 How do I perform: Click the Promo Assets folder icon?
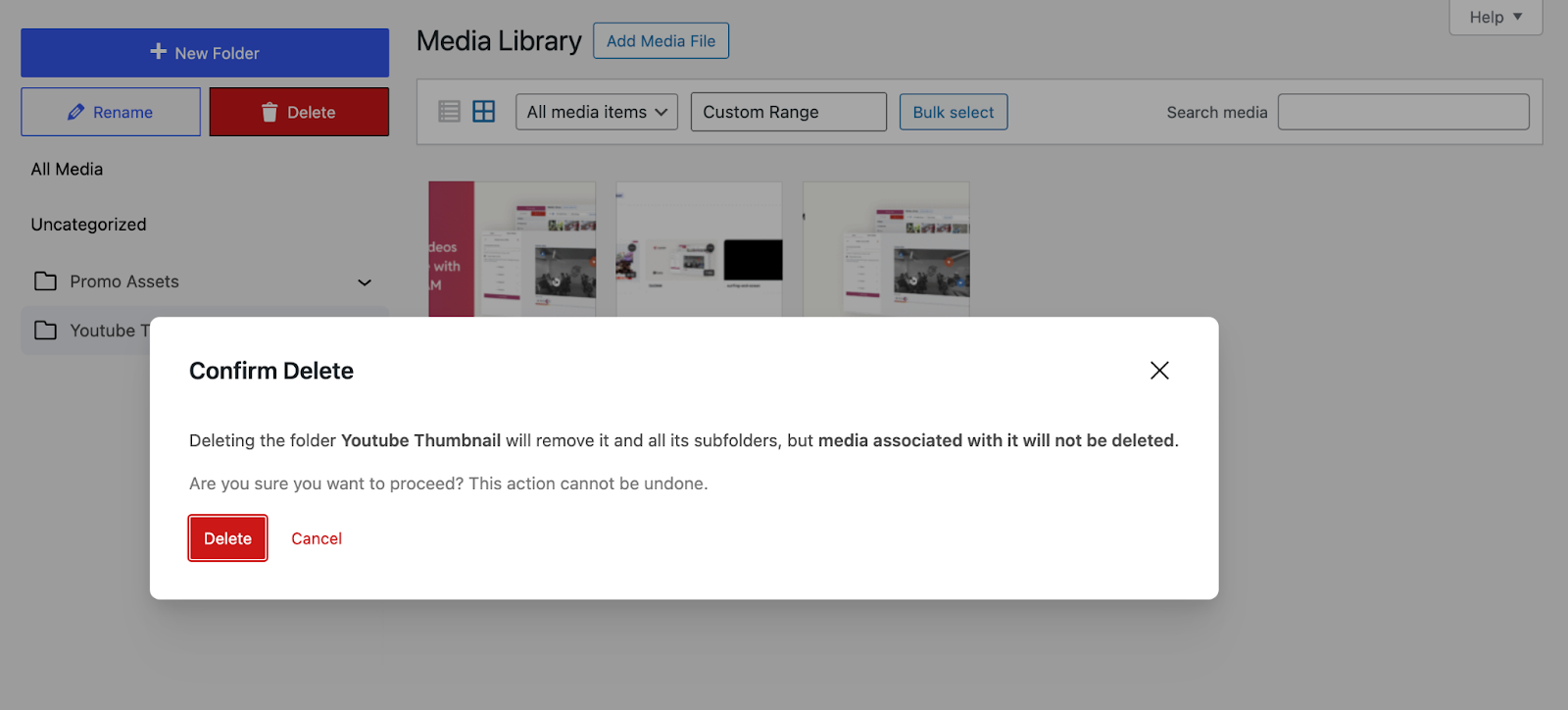[x=45, y=281]
